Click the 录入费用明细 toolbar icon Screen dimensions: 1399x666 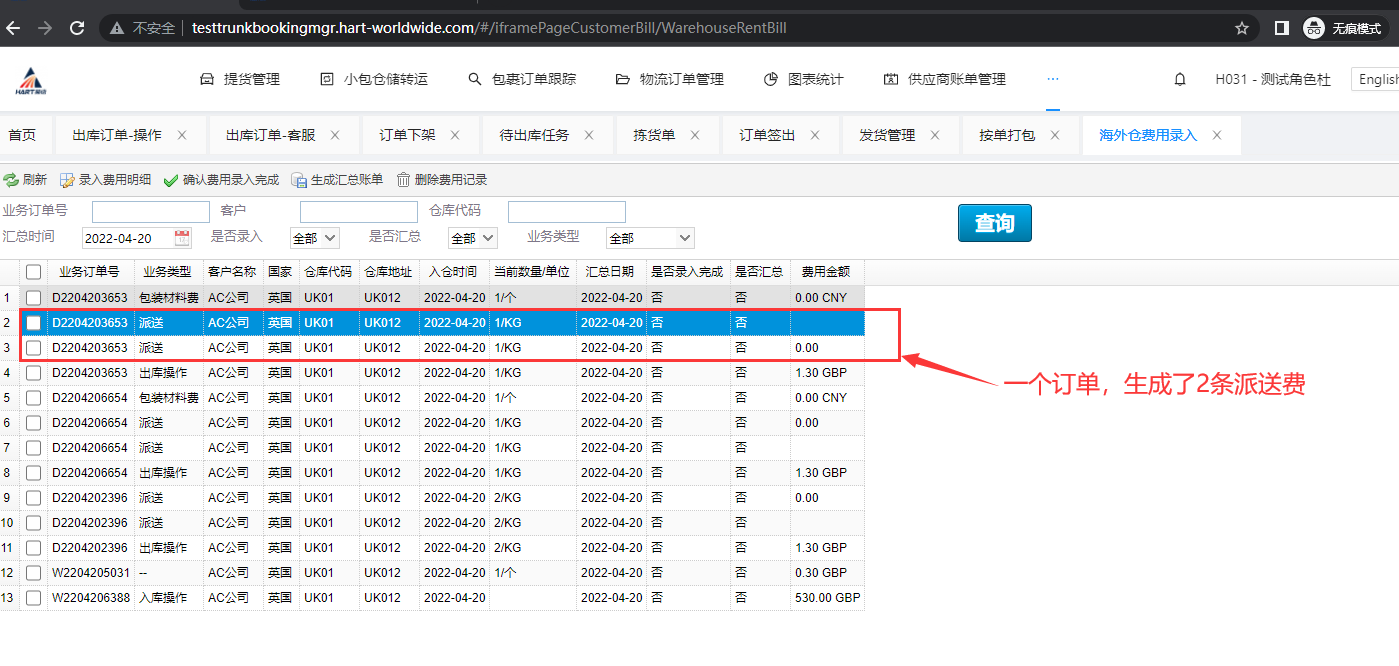click(67, 180)
